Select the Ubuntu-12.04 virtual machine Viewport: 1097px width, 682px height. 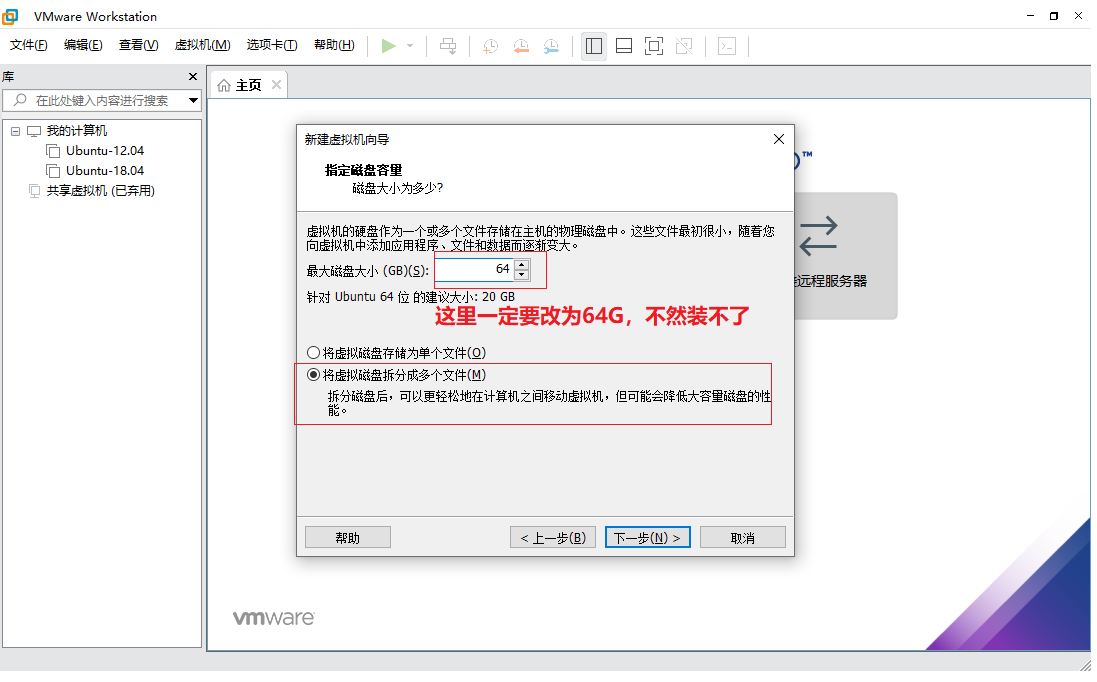pos(105,150)
